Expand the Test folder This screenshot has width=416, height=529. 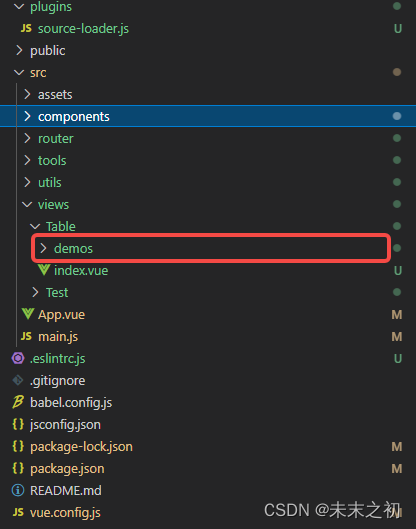pos(35,292)
